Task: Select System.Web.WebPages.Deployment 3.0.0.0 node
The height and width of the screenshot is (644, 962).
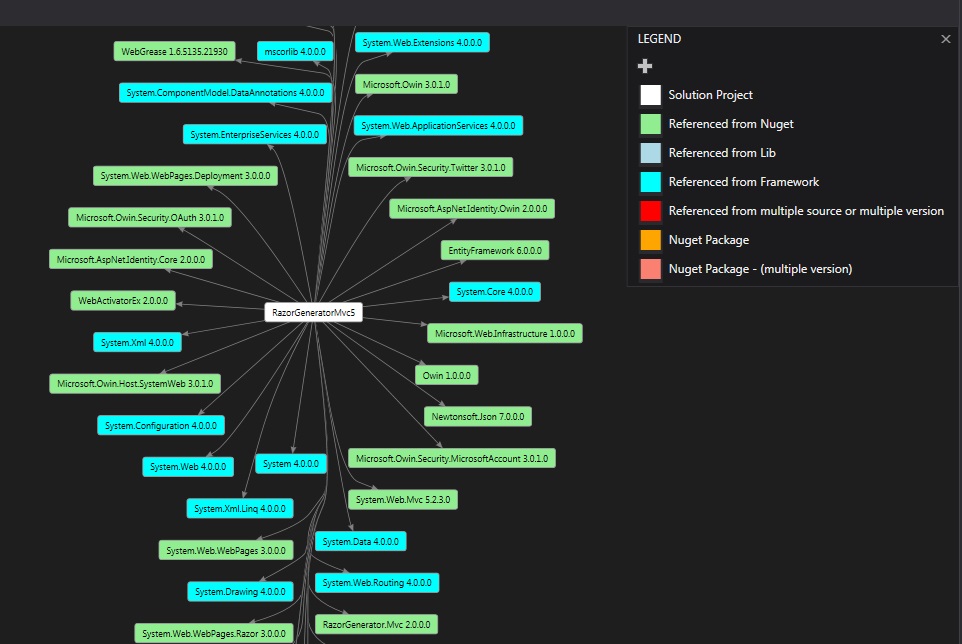Action: (185, 175)
